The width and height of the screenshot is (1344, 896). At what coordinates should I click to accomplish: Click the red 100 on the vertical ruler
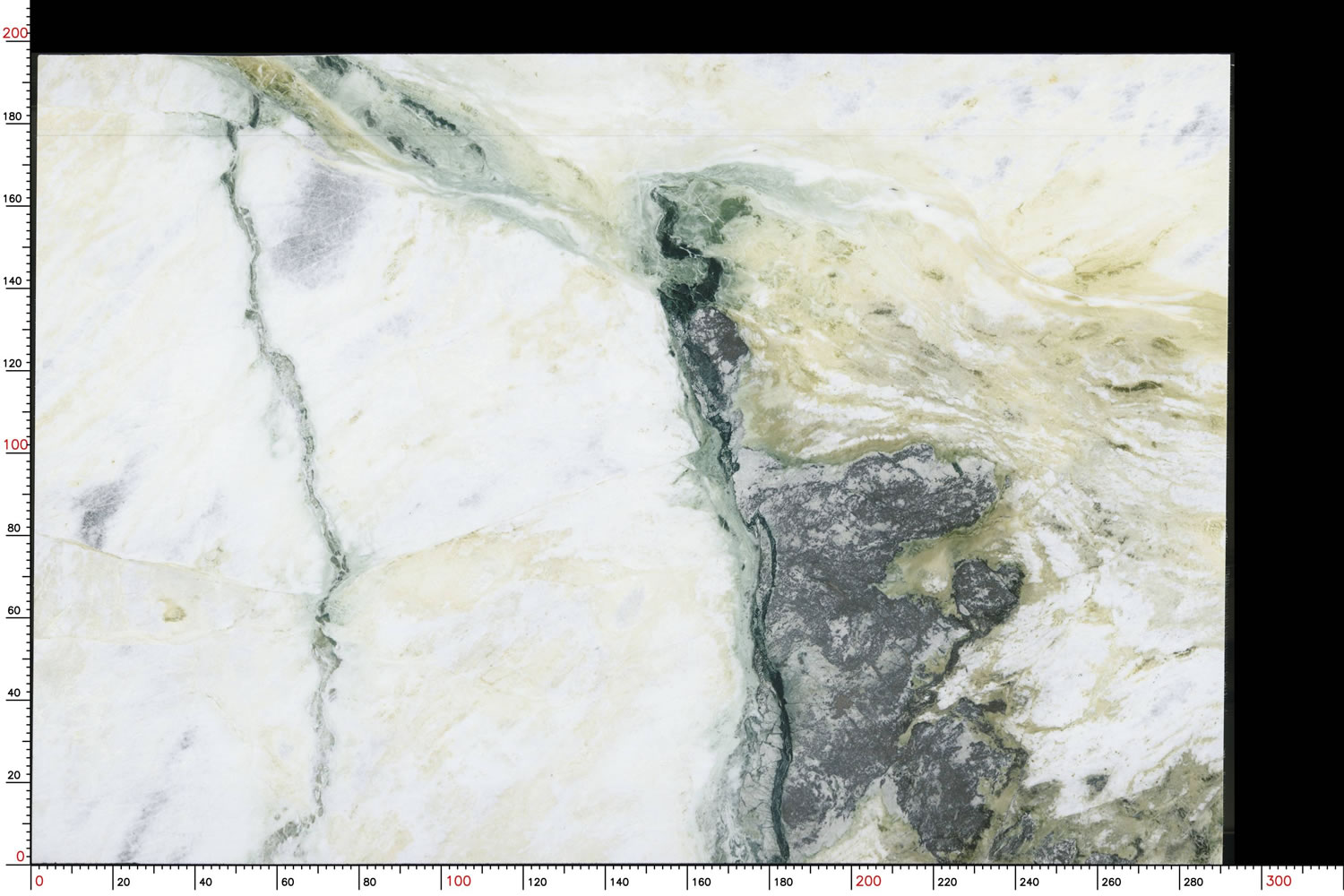(x=15, y=444)
